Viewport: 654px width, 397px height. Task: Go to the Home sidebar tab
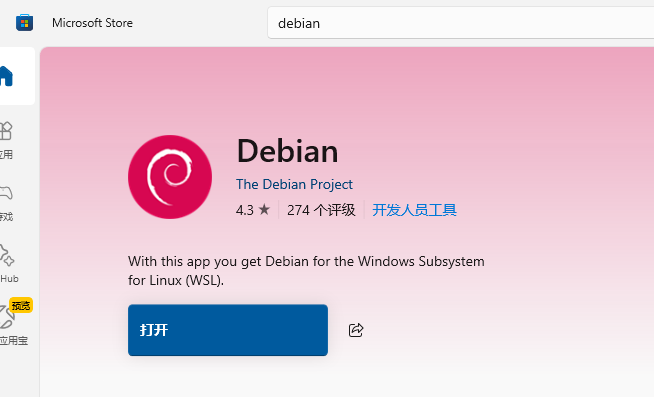(16, 76)
